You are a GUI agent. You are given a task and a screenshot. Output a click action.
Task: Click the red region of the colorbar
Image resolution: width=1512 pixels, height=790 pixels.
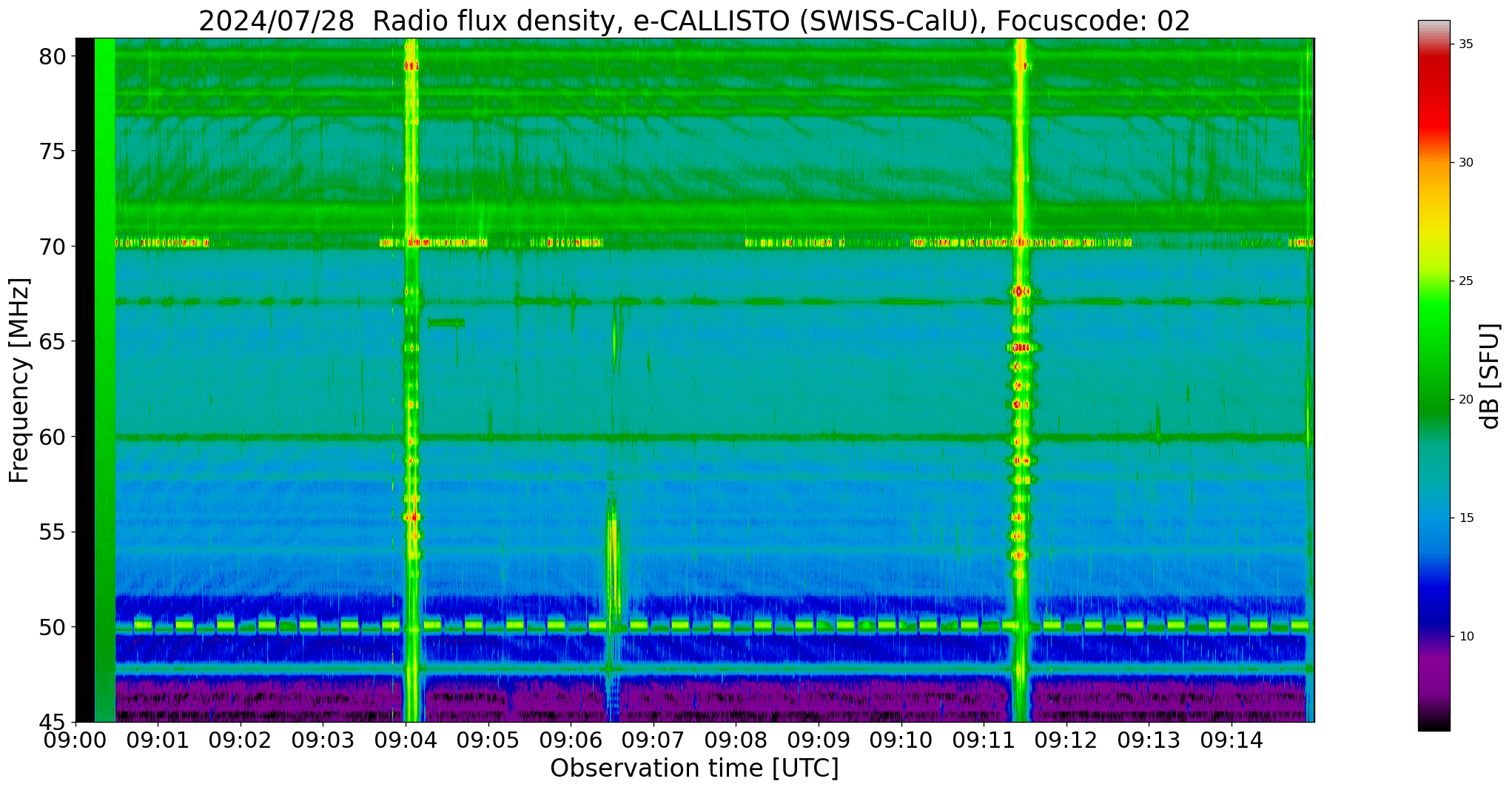tap(1434, 96)
